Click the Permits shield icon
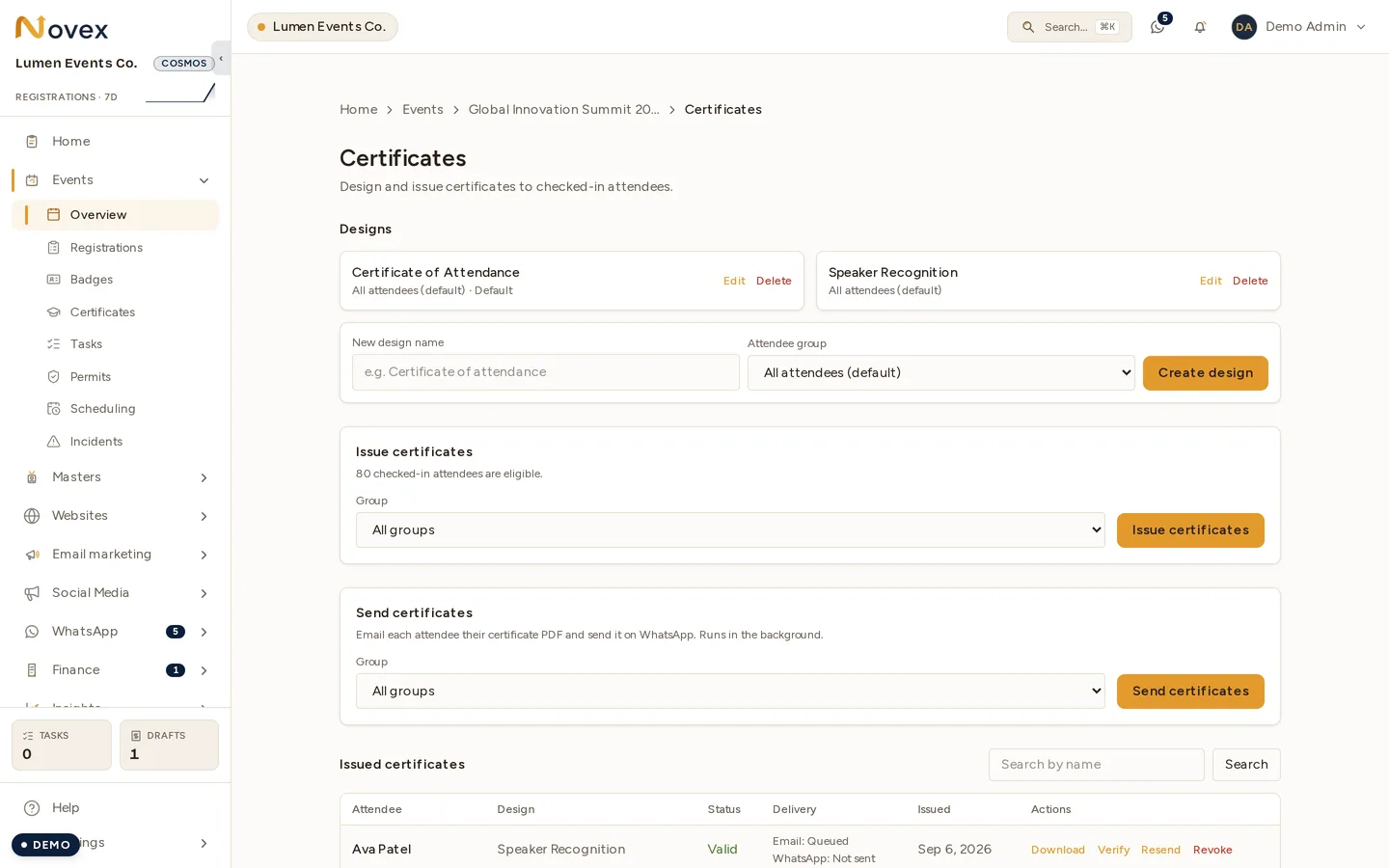The image size is (1389, 868). click(x=54, y=377)
